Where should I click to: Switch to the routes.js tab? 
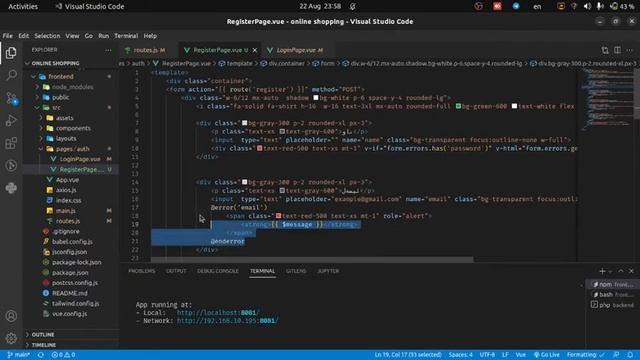145,50
